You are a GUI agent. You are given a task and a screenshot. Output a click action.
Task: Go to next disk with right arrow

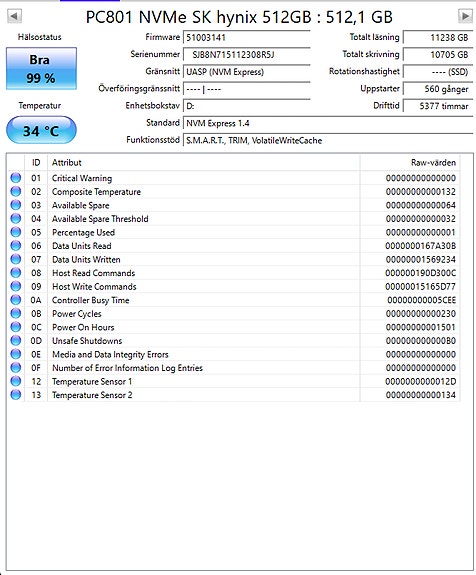click(465, 16)
